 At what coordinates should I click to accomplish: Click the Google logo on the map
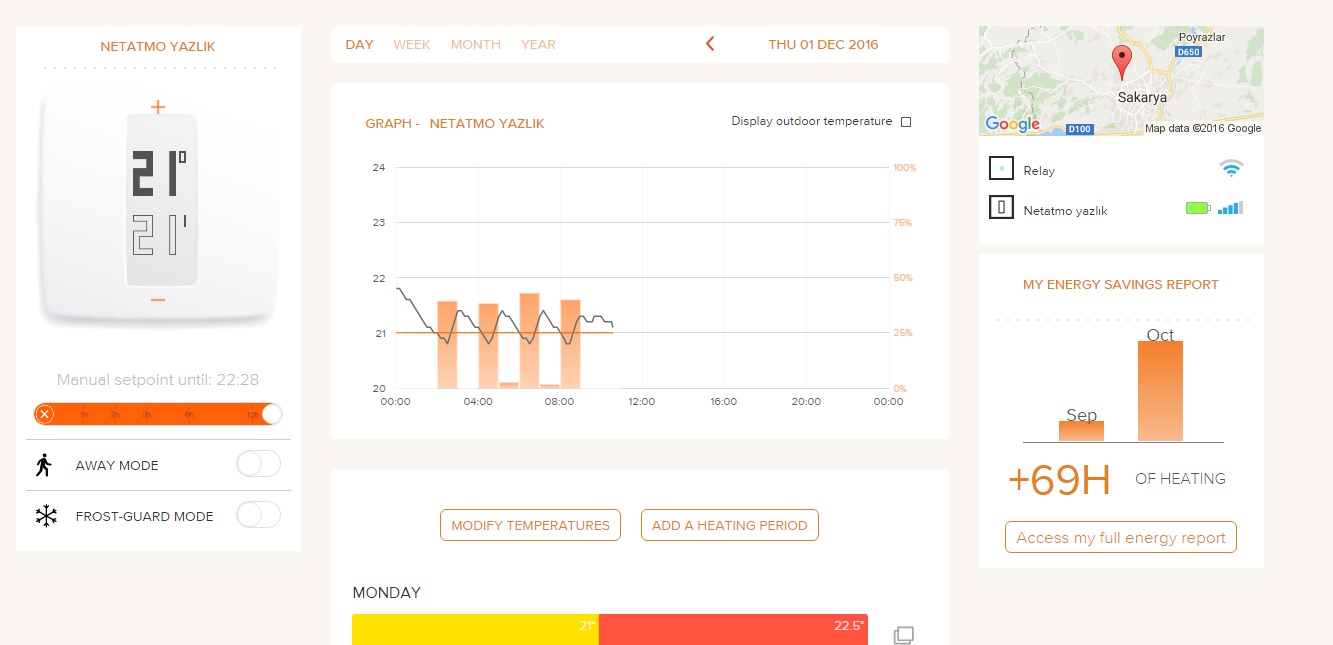pos(1012,124)
